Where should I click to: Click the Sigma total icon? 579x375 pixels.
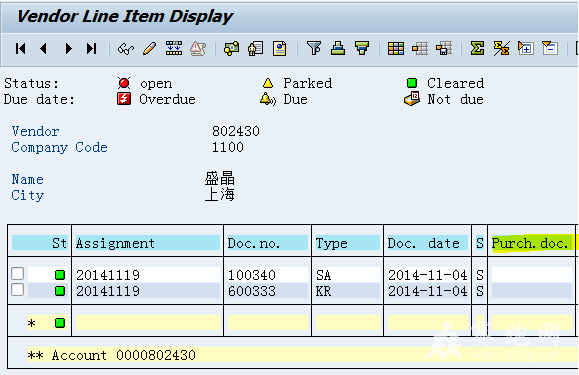[477, 48]
